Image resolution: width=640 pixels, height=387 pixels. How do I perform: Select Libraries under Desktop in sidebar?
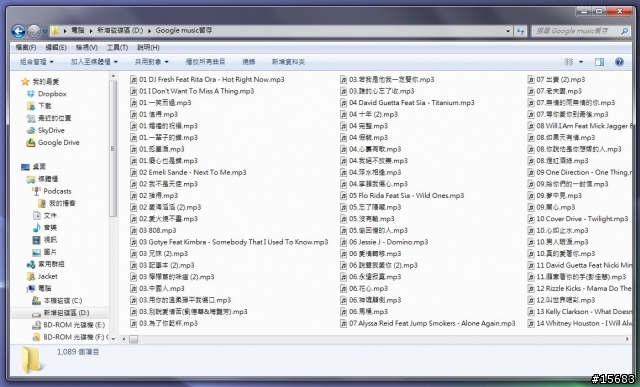(x=42, y=179)
